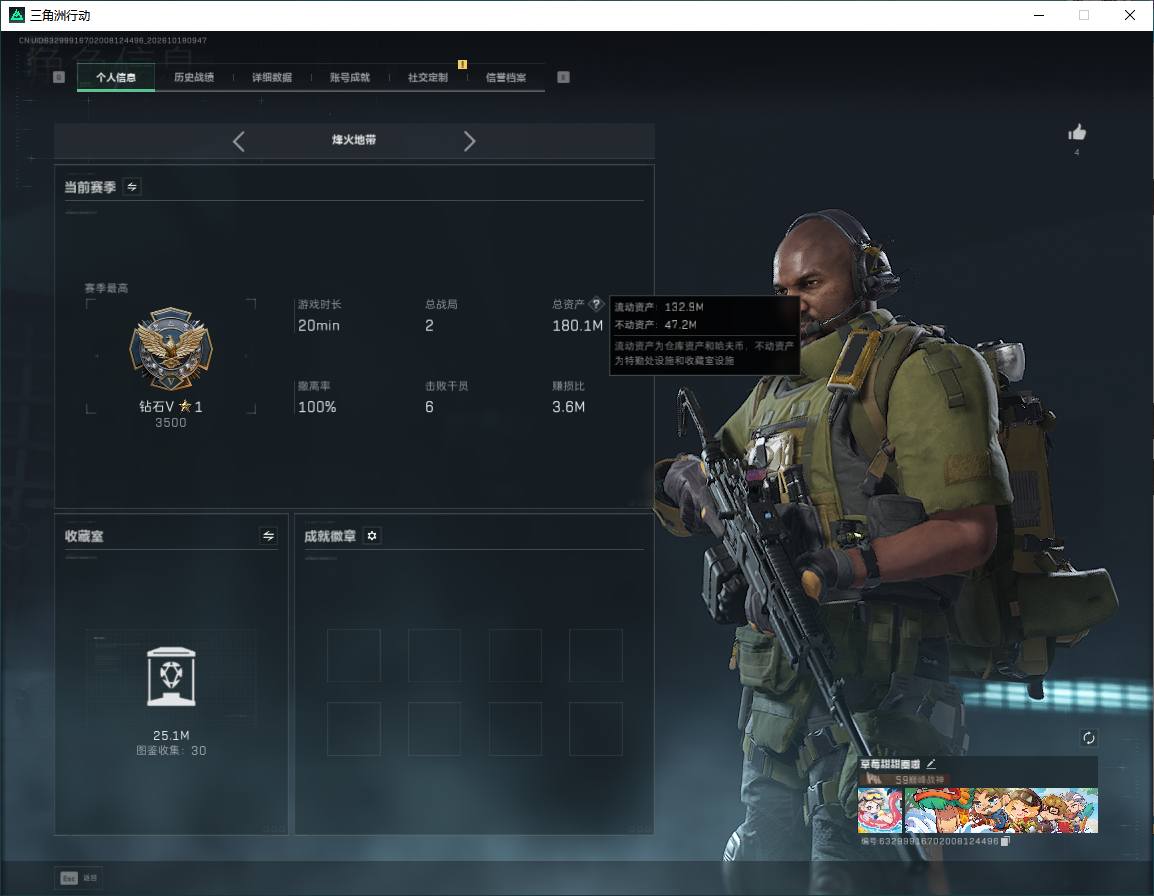Screen dimensions: 1154x896
Task: Click the 赚损比 value 3.6M
Action: coord(569,407)
